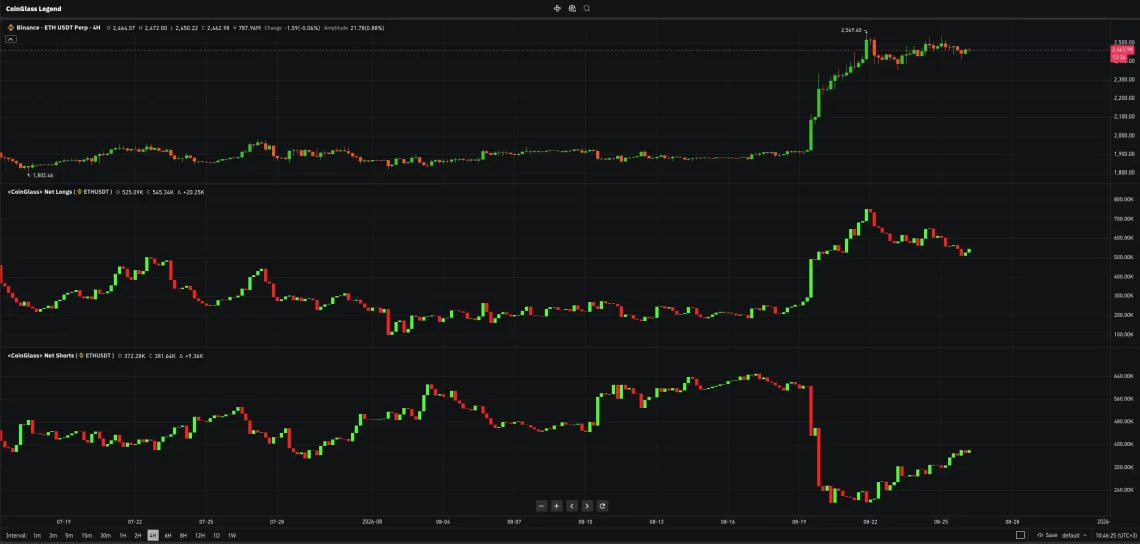The height and width of the screenshot is (544, 1140).
Task: Click the Save button in the bottom bar
Action: click(1048, 535)
